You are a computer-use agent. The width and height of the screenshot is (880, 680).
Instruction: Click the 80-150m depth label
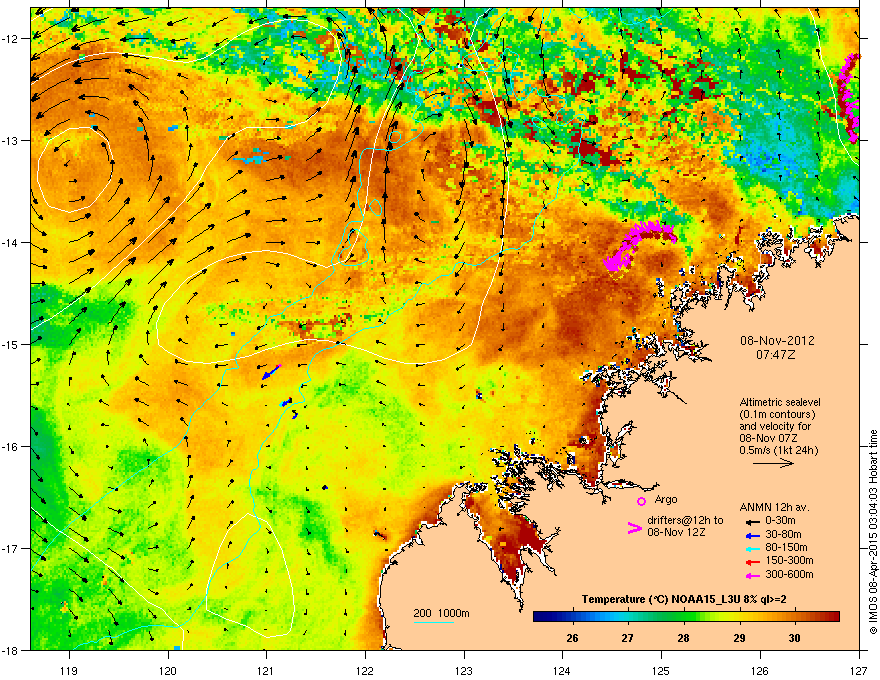[x=786, y=547]
